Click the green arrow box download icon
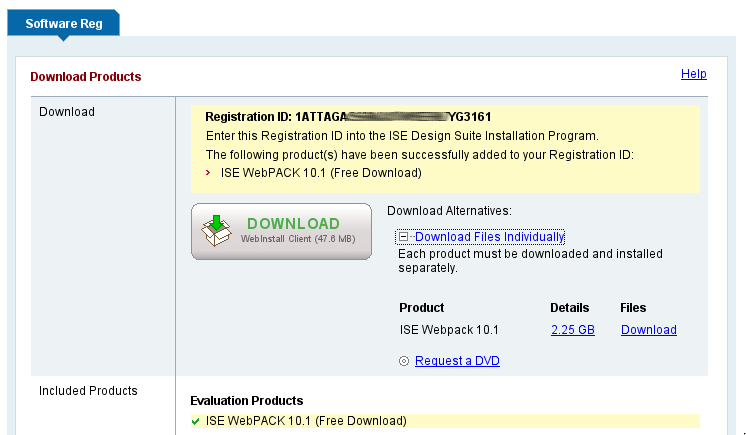 click(217, 230)
